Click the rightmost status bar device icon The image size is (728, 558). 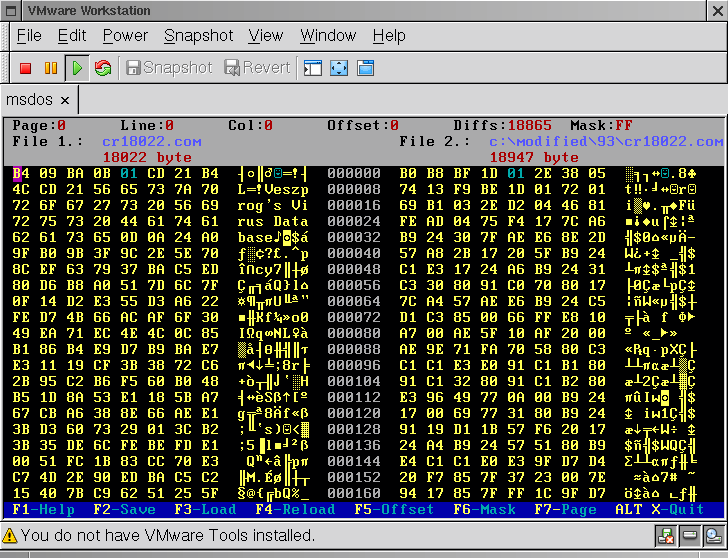point(713,536)
